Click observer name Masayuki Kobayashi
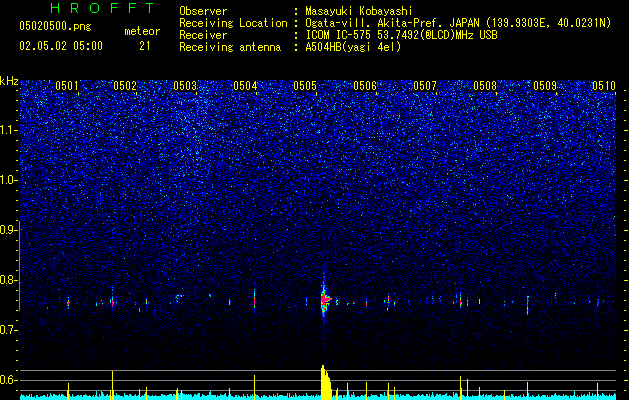The image size is (629, 400). 358,11
